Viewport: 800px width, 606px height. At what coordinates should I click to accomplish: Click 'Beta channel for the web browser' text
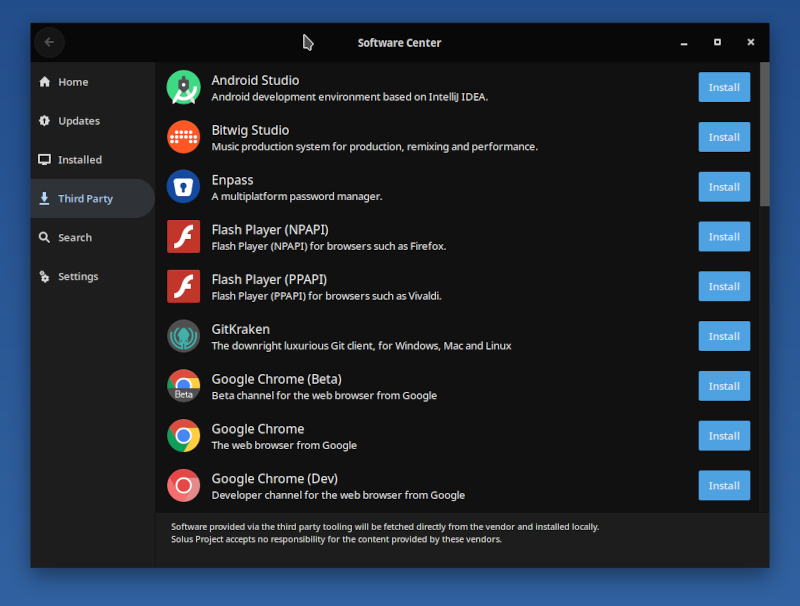click(324, 396)
